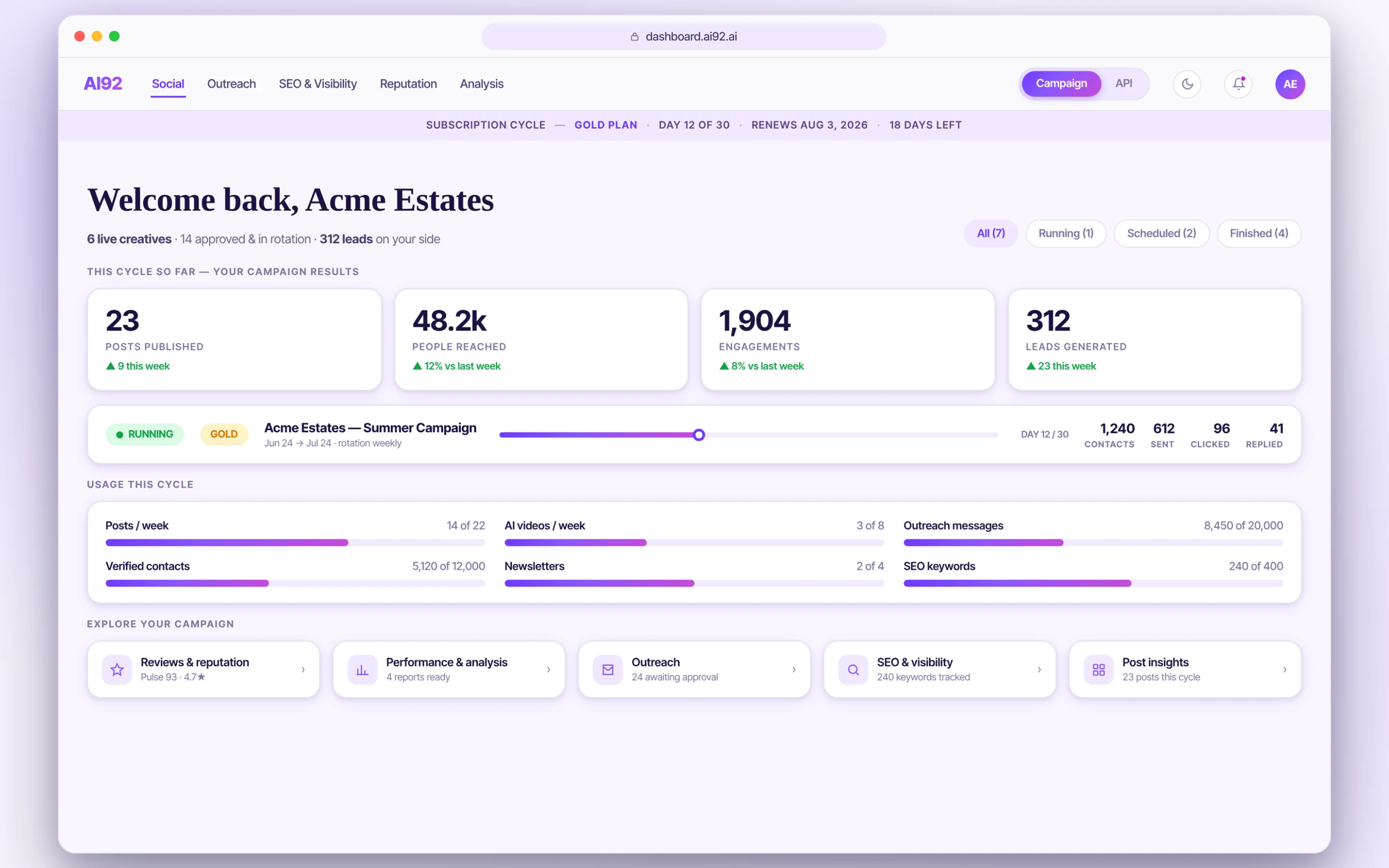Filter by Finished (4) campaigns
1389x868 pixels.
click(x=1259, y=233)
